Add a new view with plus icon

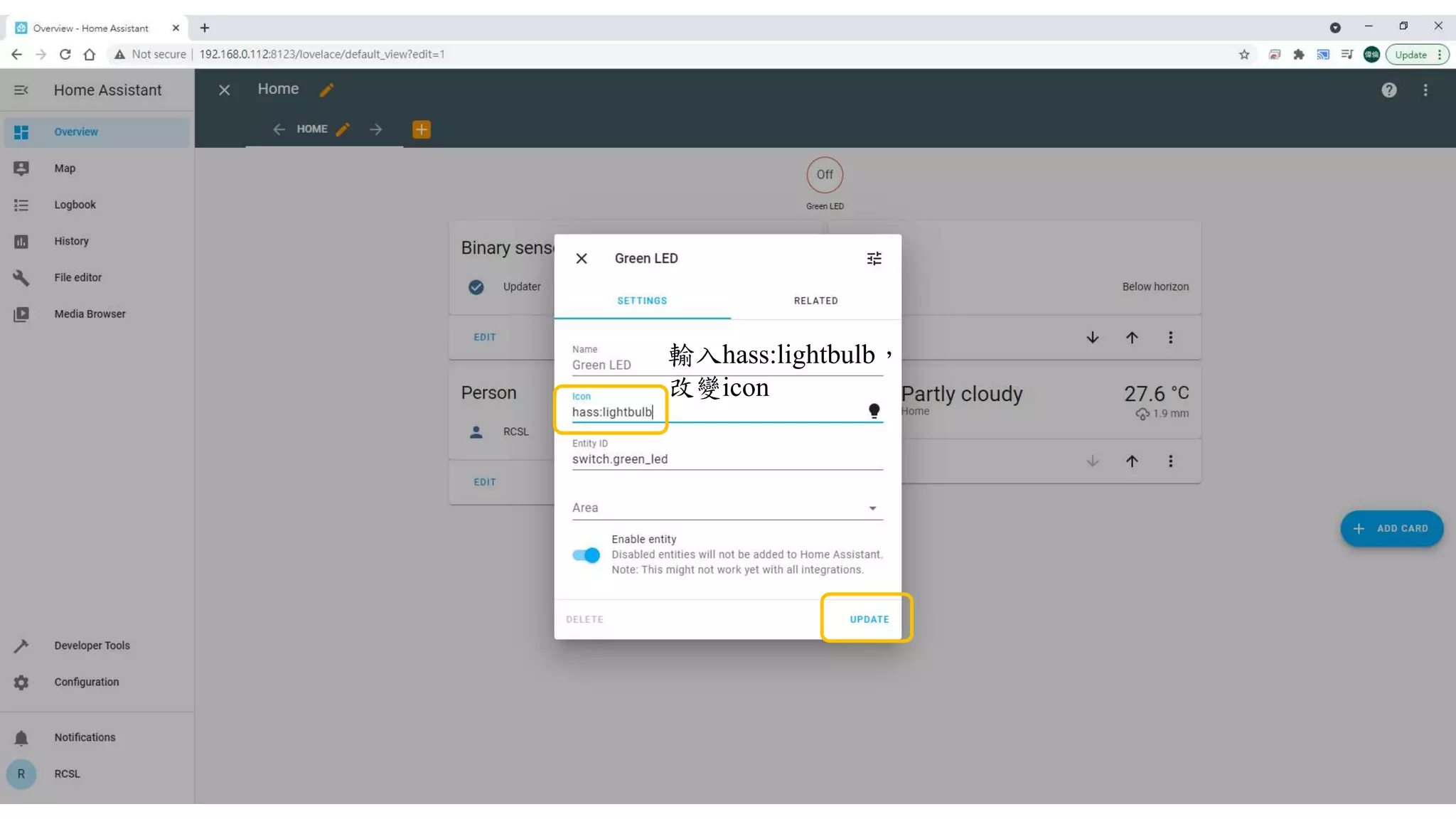(x=421, y=129)
